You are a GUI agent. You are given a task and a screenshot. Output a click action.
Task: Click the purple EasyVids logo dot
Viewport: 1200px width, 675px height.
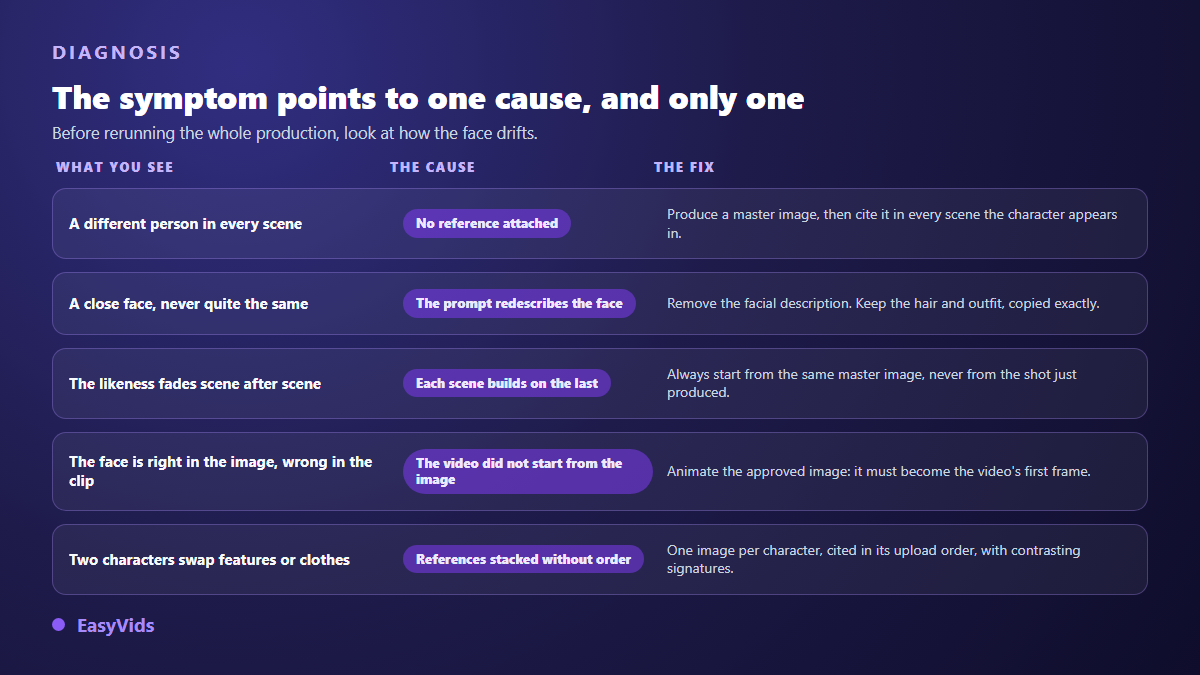pos(58,625)
